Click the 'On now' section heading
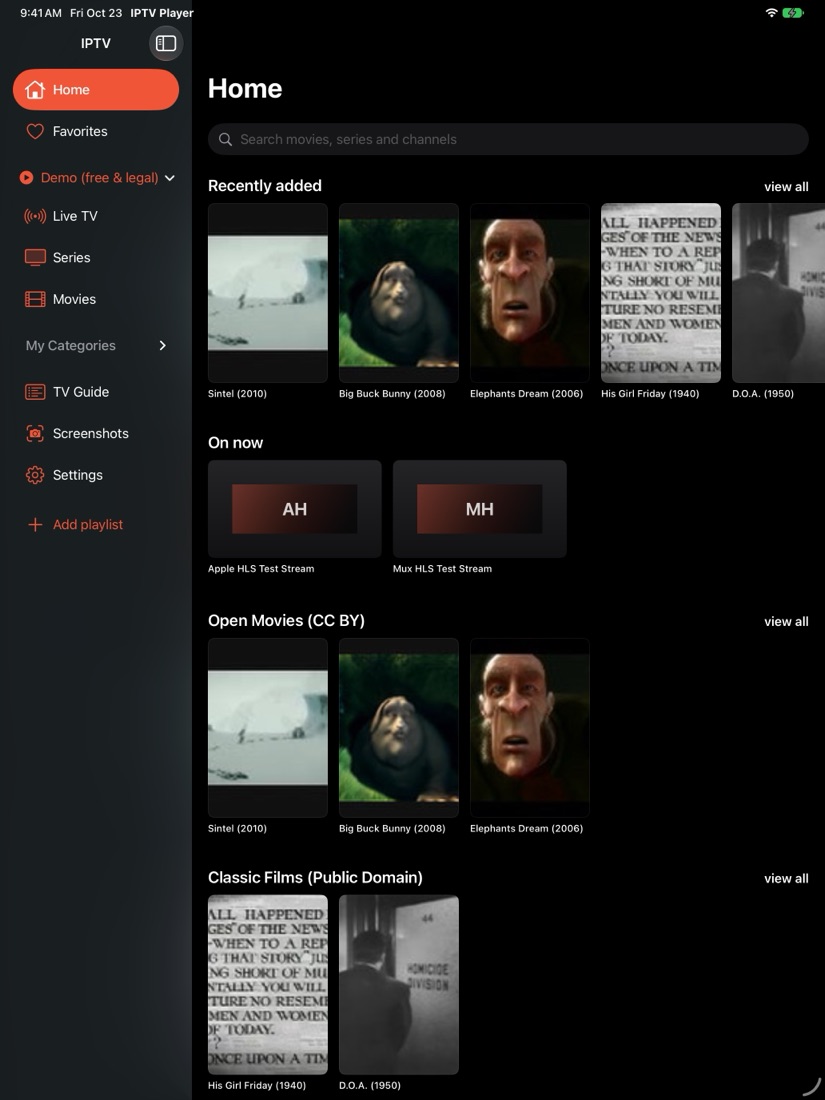Image resolution: width=825 pixels, height=1100 pixels. click(235, 443)
